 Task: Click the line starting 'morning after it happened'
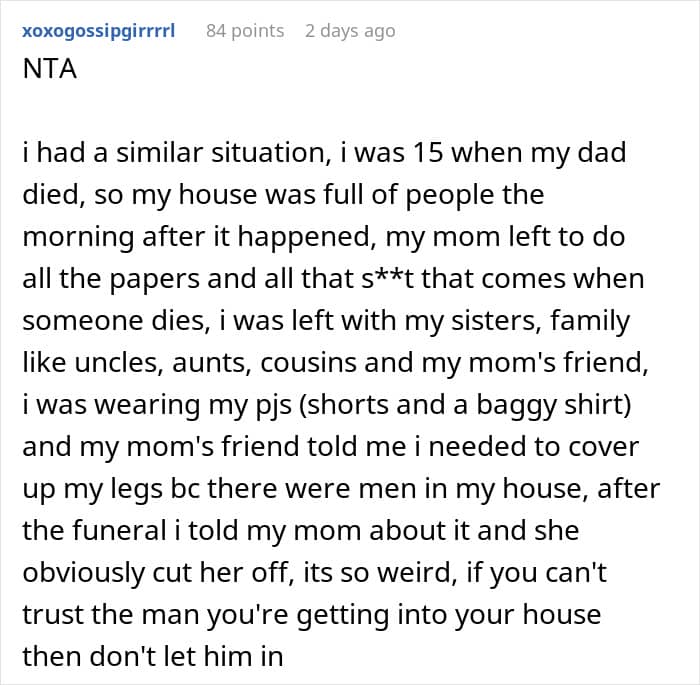point(323,237)
